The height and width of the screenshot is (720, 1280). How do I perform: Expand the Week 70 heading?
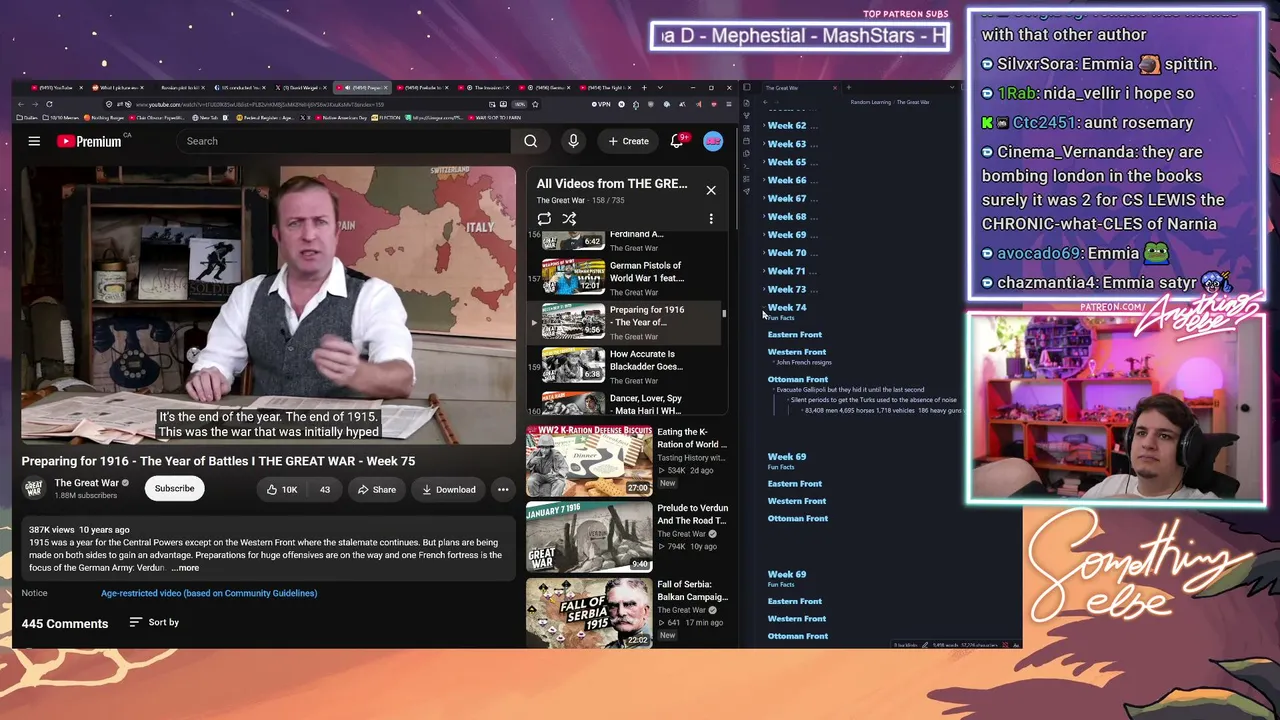click(x=764, y=253)
